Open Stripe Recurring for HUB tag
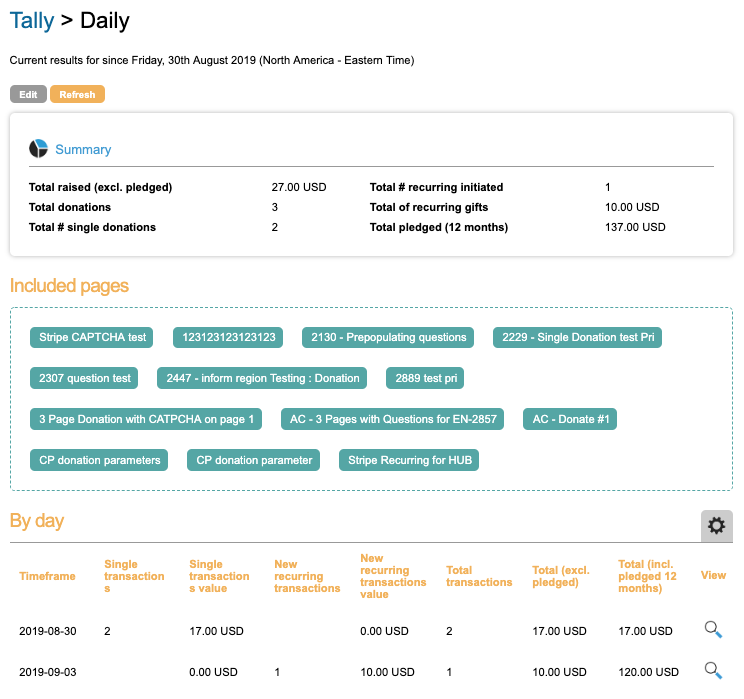 pos(408,460)
